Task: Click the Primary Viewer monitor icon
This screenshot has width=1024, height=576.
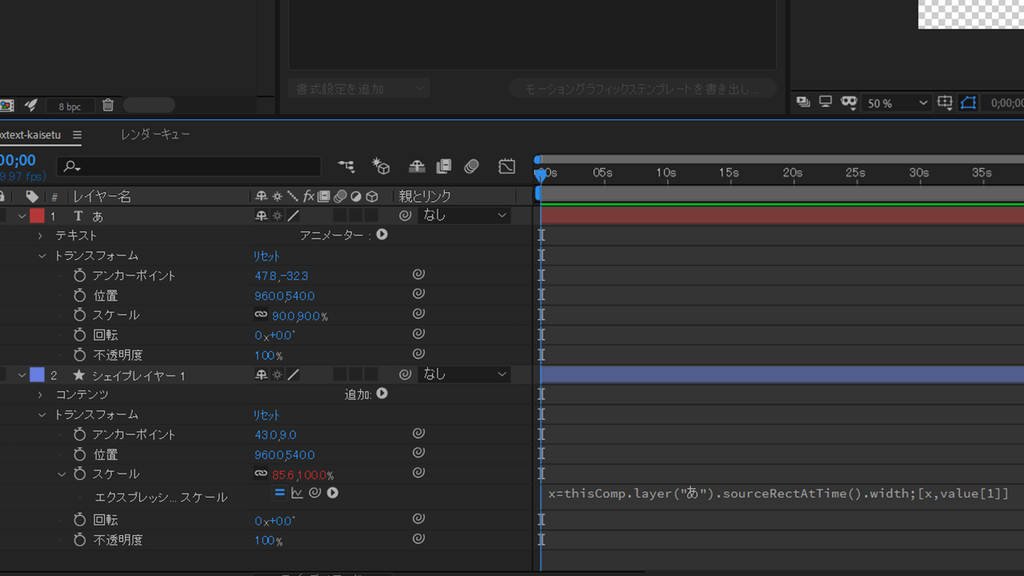Action: point(825,103)
